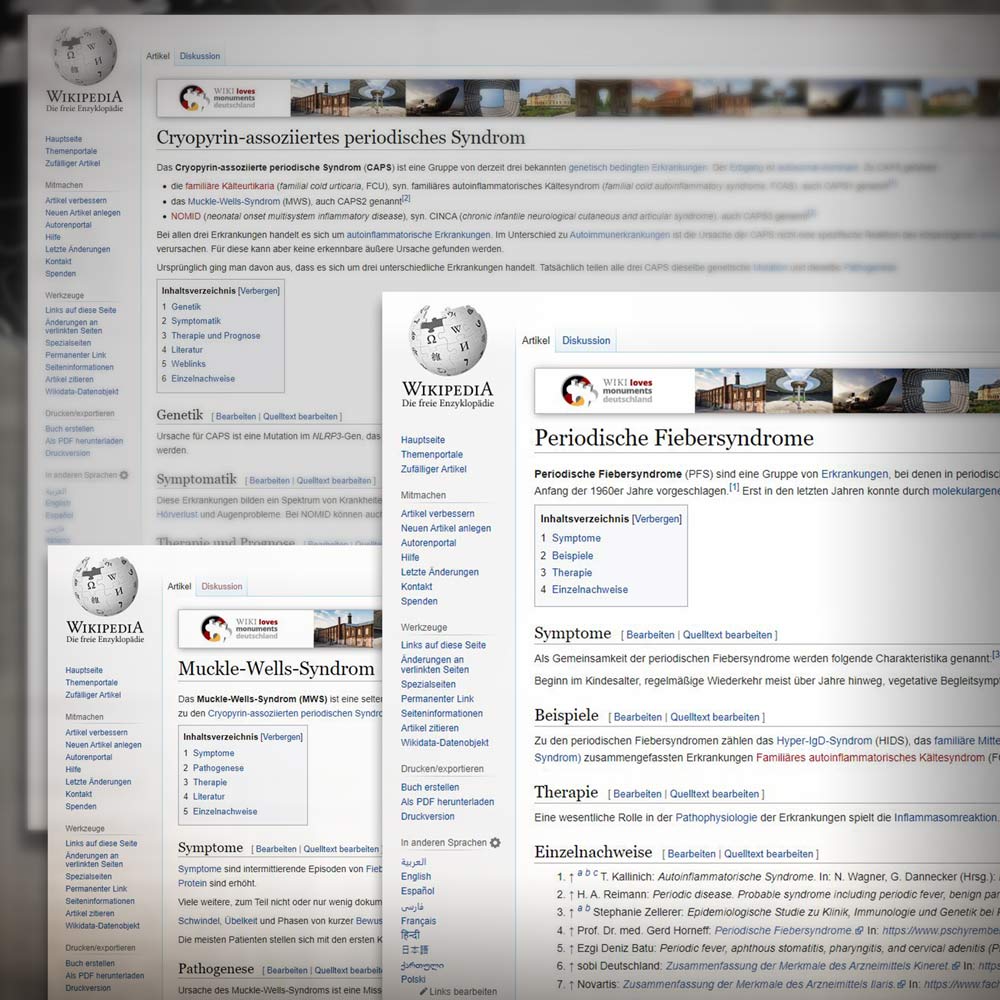Screen dimensions: 1000x1000
Task: Click the Wikipedia globe logo on Cryopyrin-assoziiertes page
Action: point(85,56)
